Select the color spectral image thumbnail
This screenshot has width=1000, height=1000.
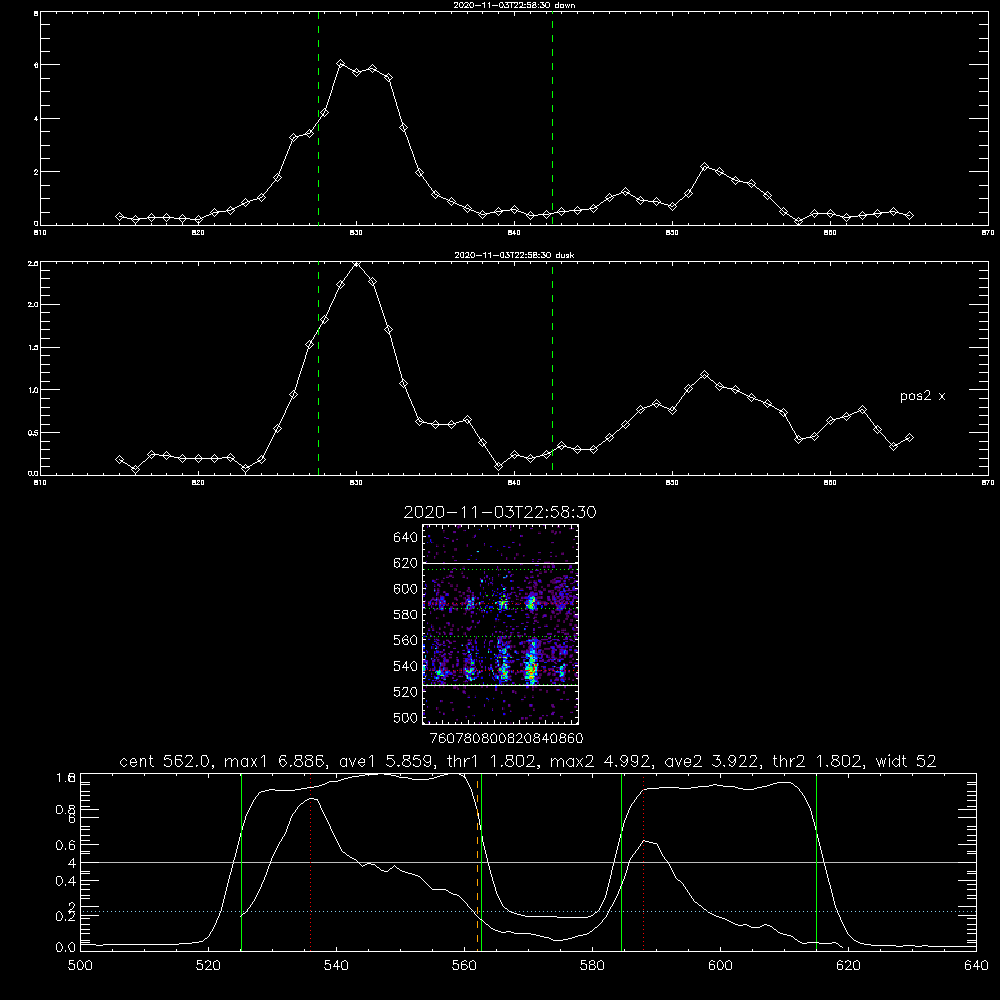point(501,624)
